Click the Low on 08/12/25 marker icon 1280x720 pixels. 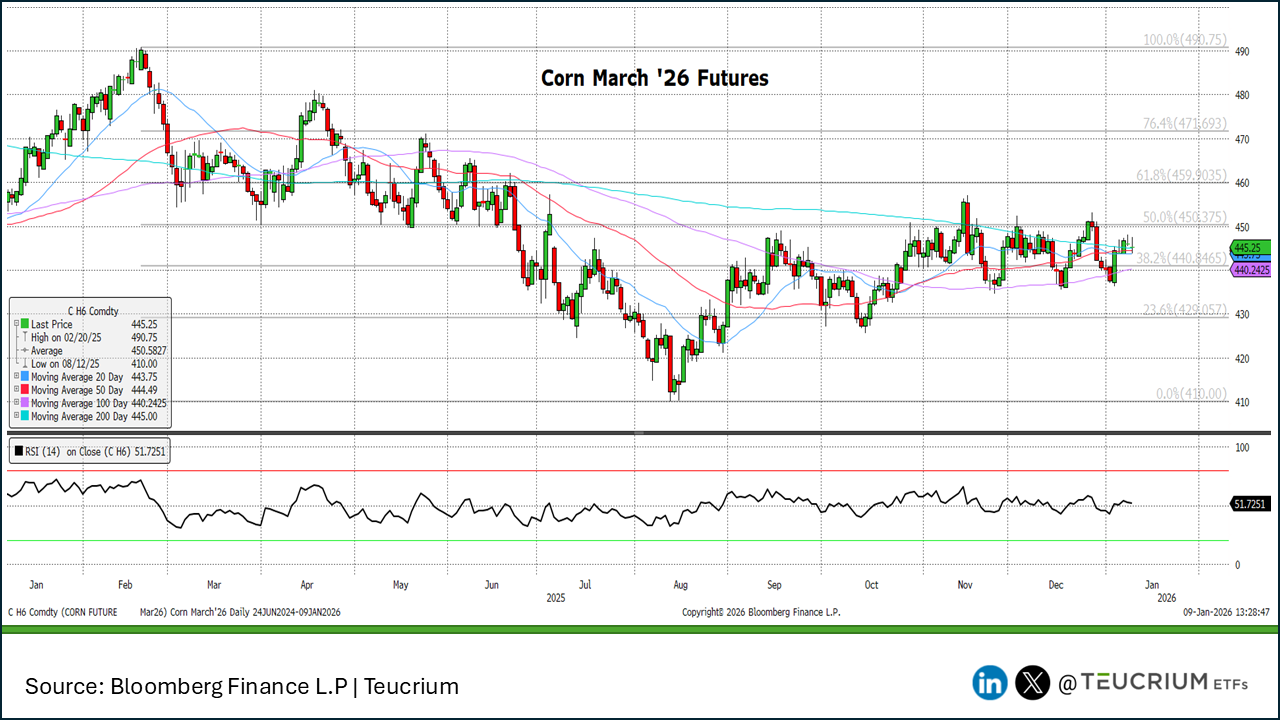pos(24,364)
